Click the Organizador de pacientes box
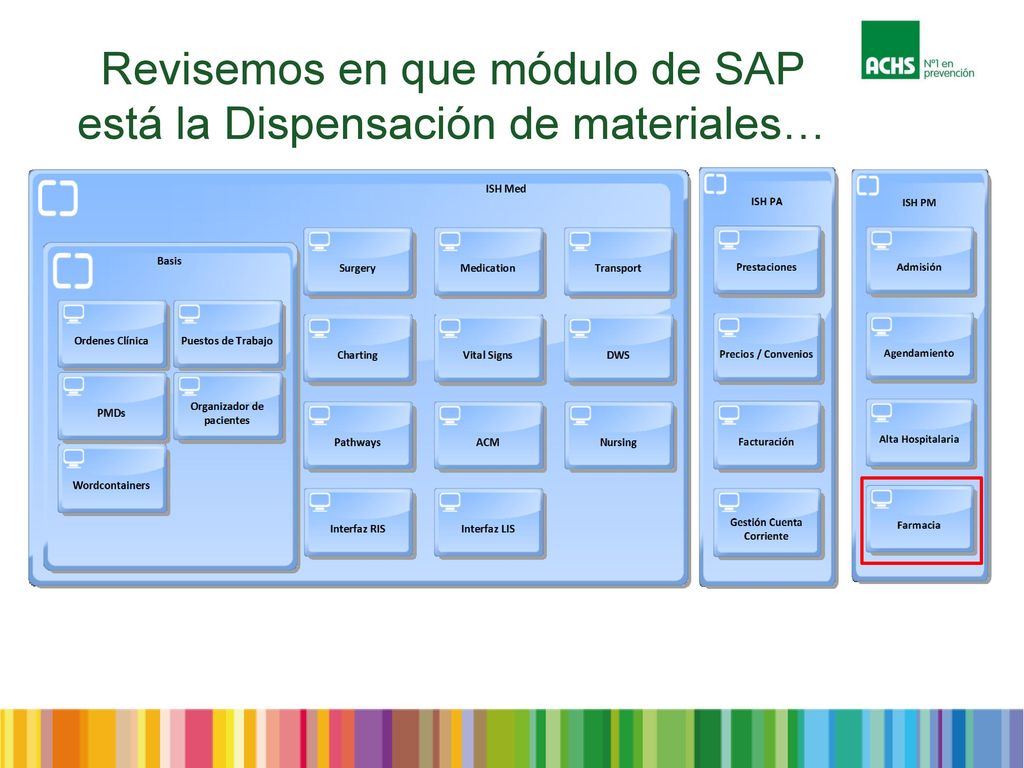The image size is (1024, 768). click(x=228, y=406)
